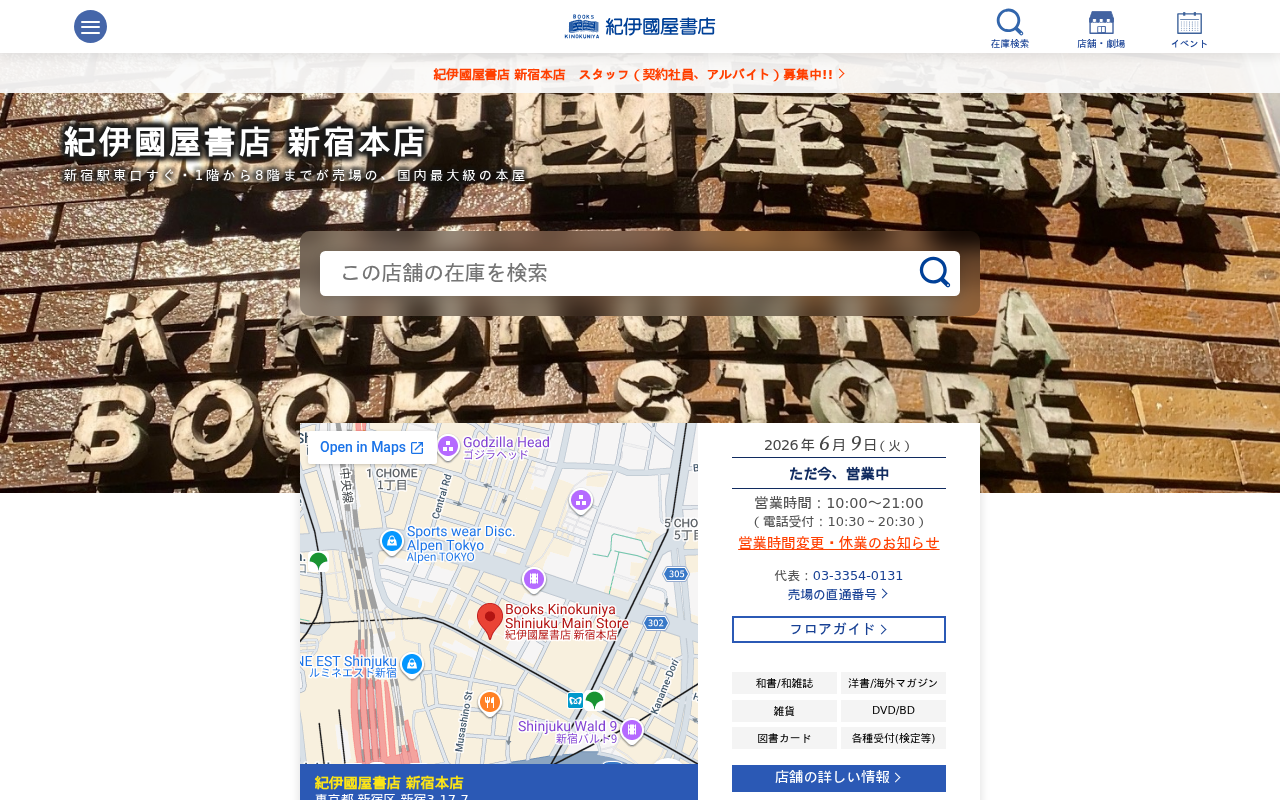The width and height of the screenshot is (1280, 800).
Task: Call the phone number 03-3354-0131
Action: 858,576
